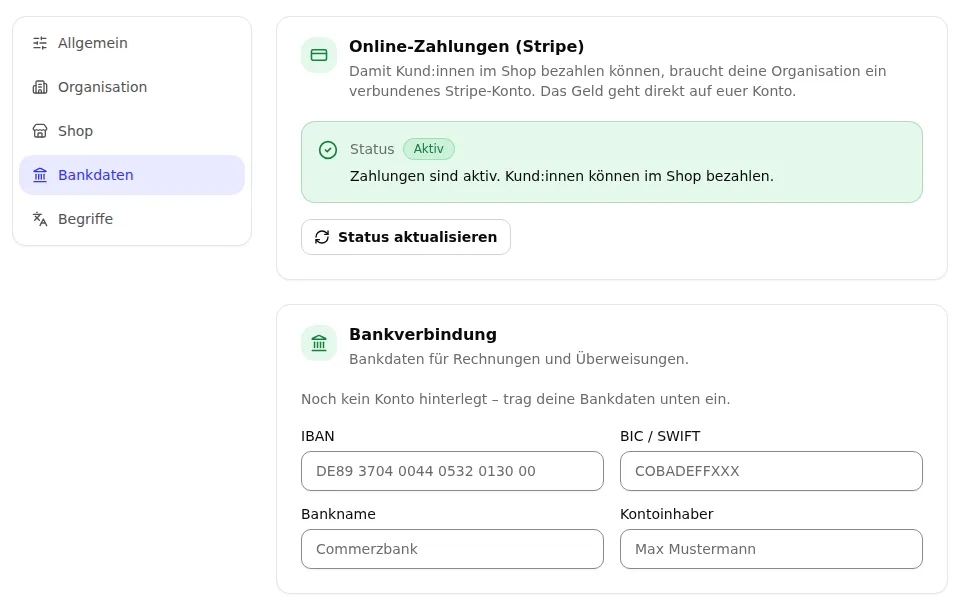
Task: Focus the Bankname input field
Action: [452, 549]
